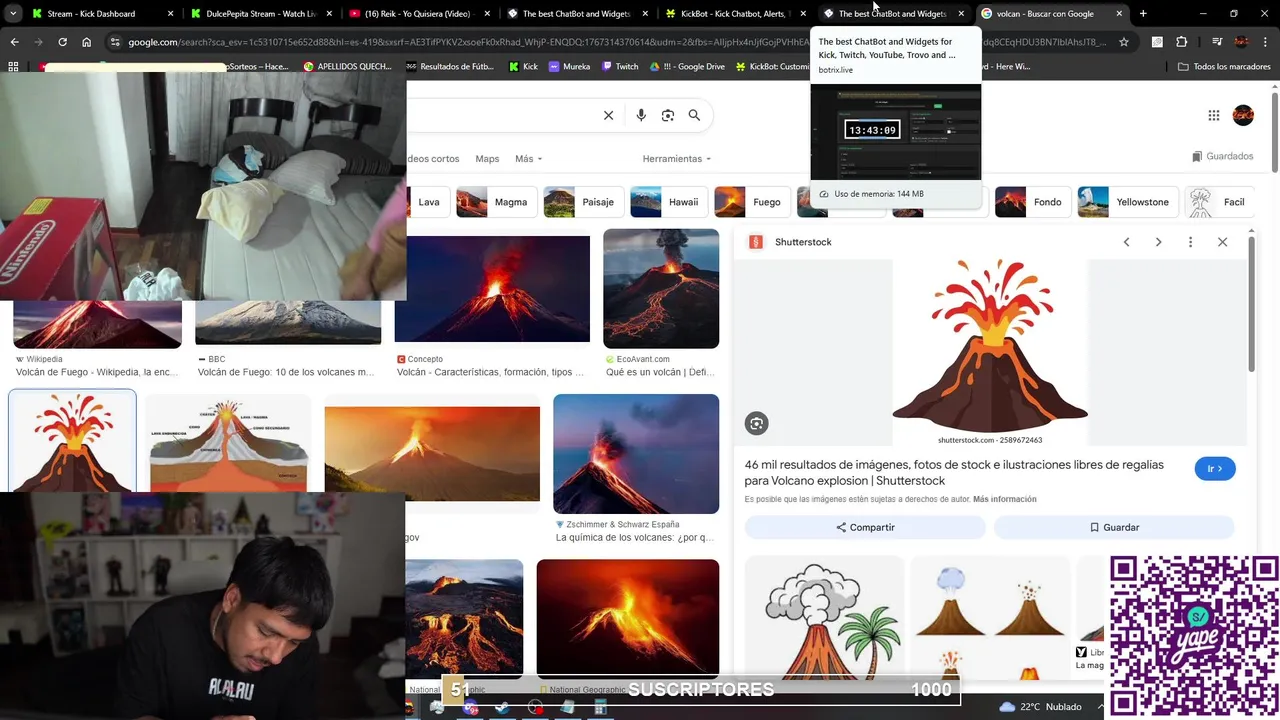Open the Resultados de Fútb... bookmark

pyautogui.click(x=450, y=66)
